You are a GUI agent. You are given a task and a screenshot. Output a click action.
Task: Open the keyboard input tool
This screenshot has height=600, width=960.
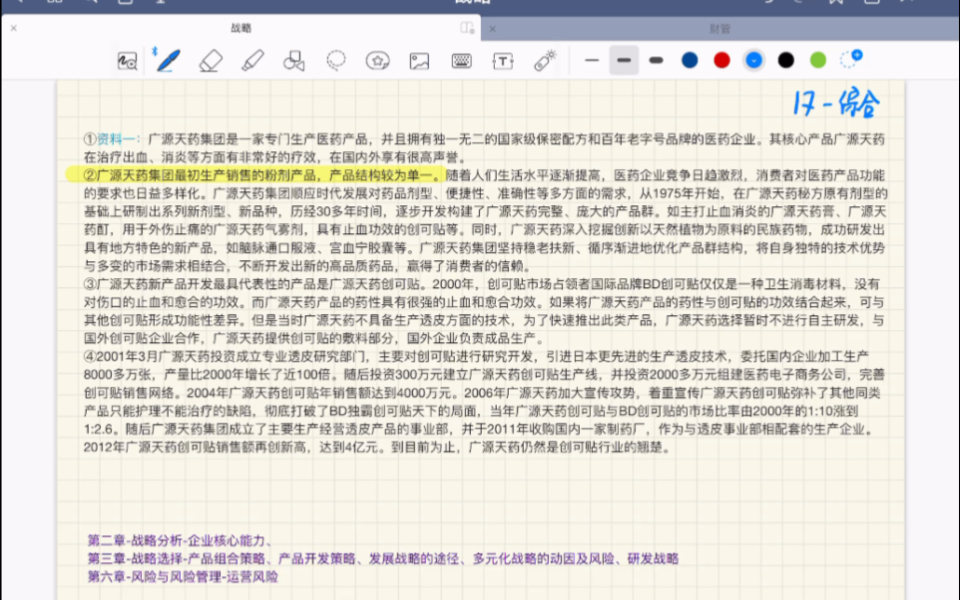(x=460, y=61)
